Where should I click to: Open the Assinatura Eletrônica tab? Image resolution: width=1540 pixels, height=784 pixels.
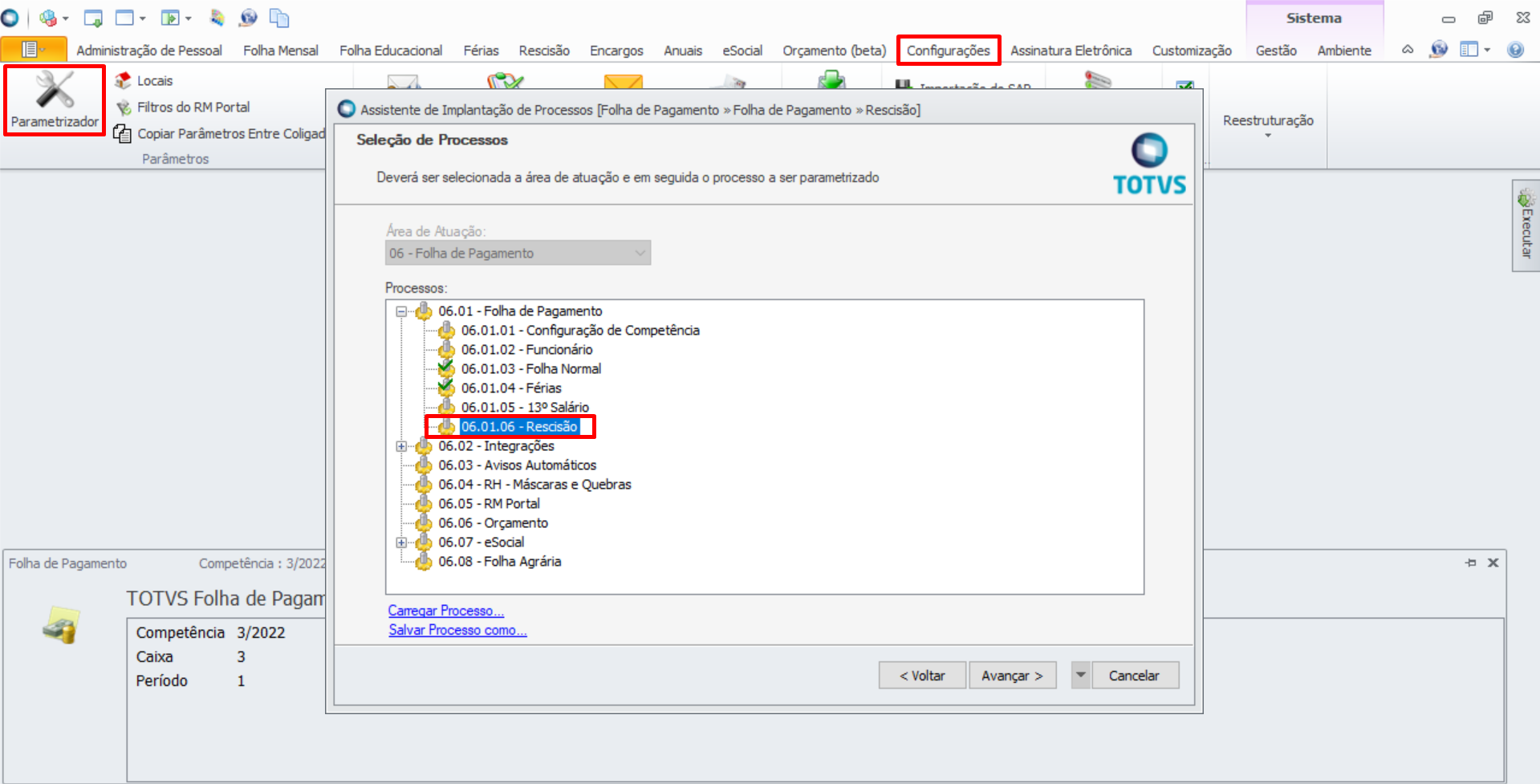(x=1071, y=51)
